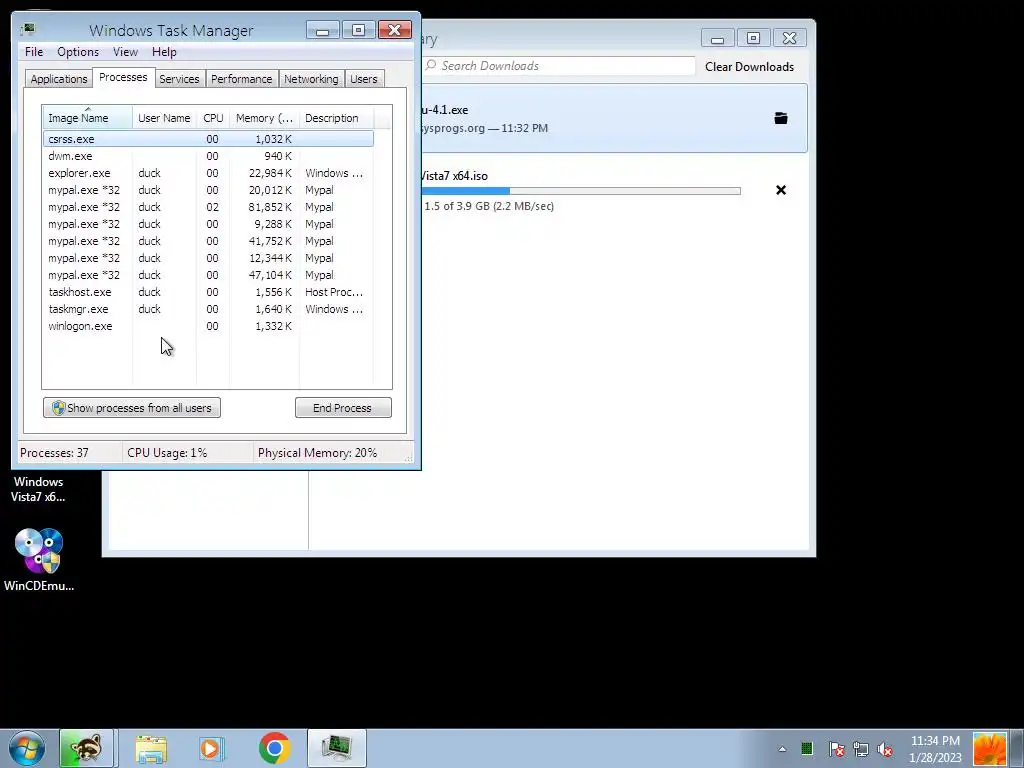Select the mypal.exe row using 47,104 K
The image size is (1024, 768).
pos(208,275)
